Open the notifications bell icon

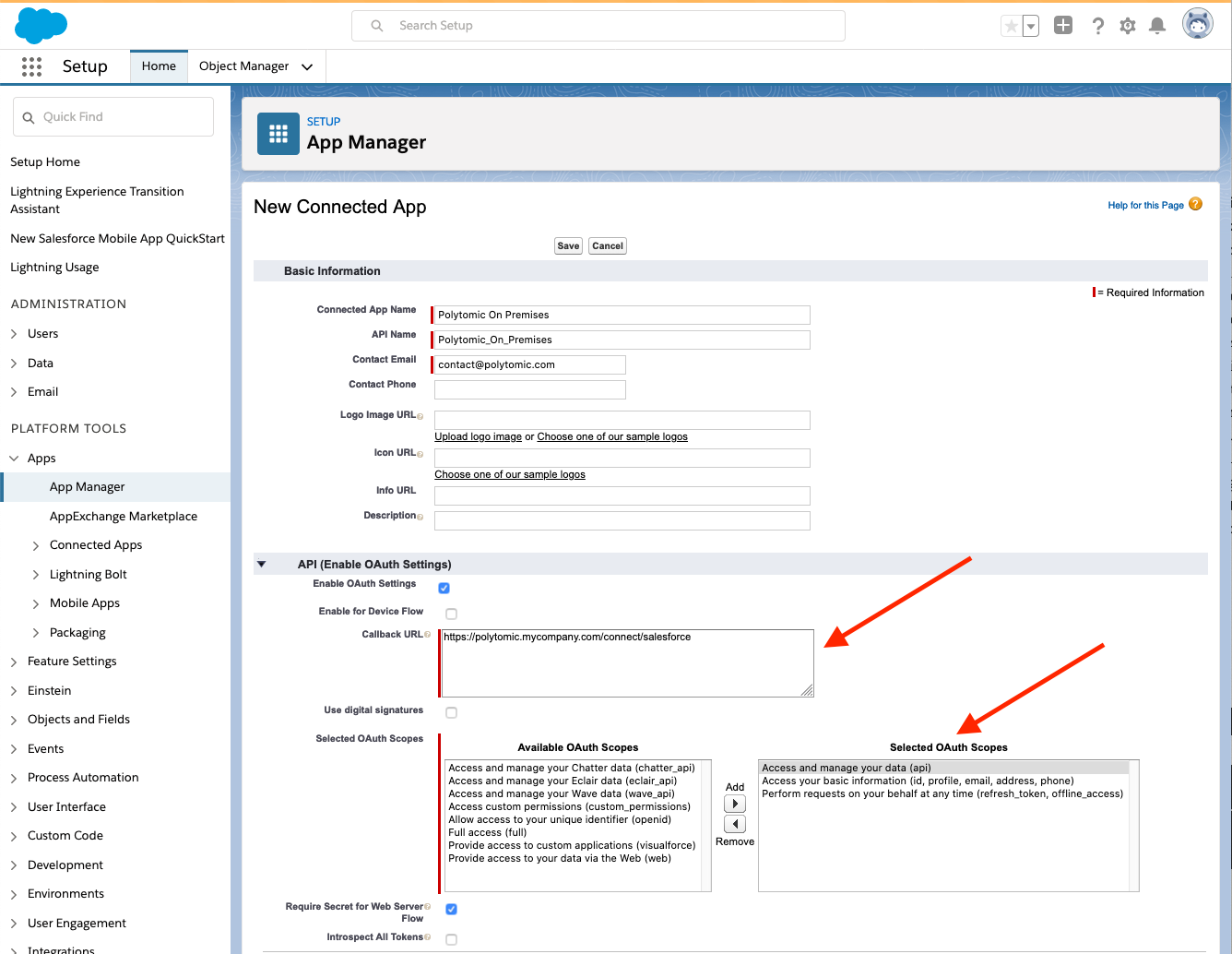(1157, 26)
